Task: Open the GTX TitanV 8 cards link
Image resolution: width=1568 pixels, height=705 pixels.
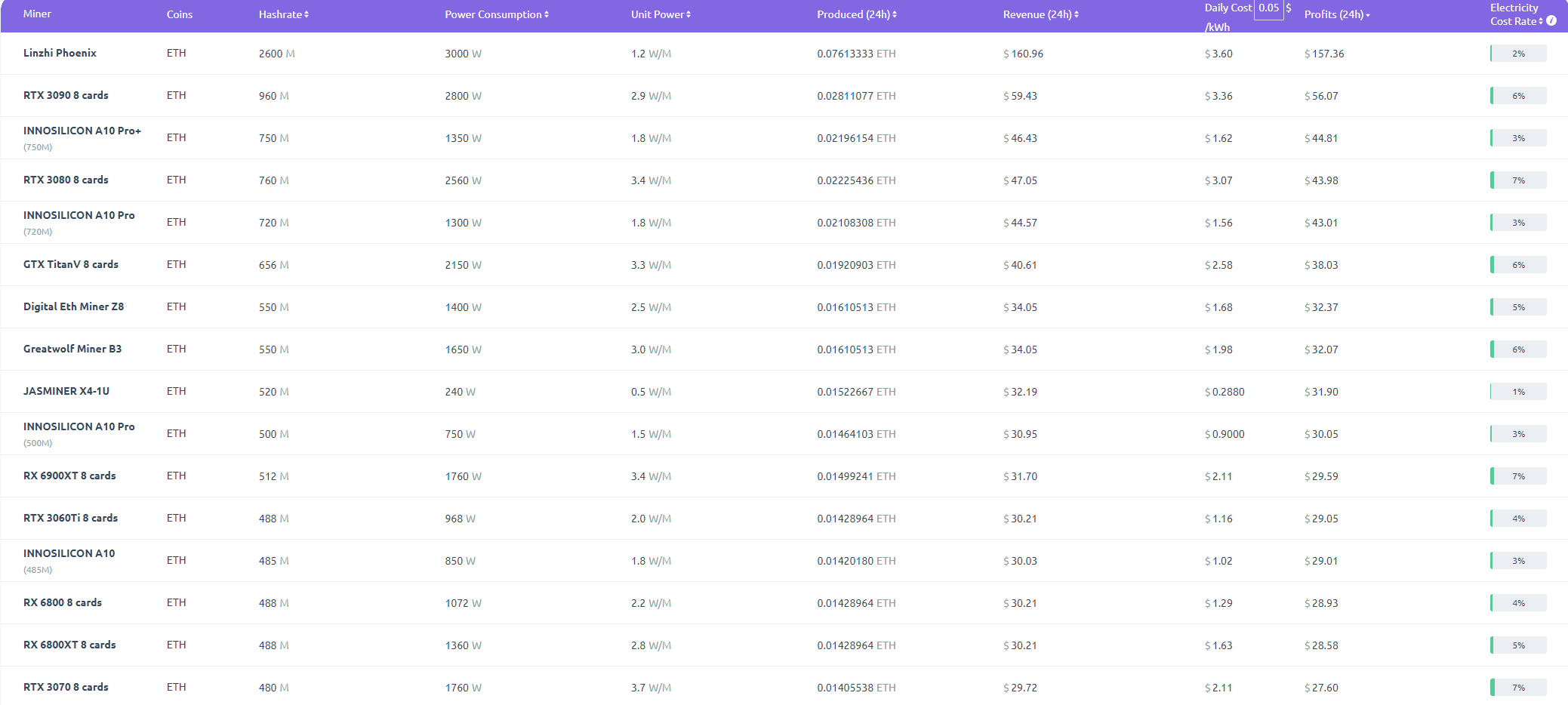Action: tap(71, 264)
